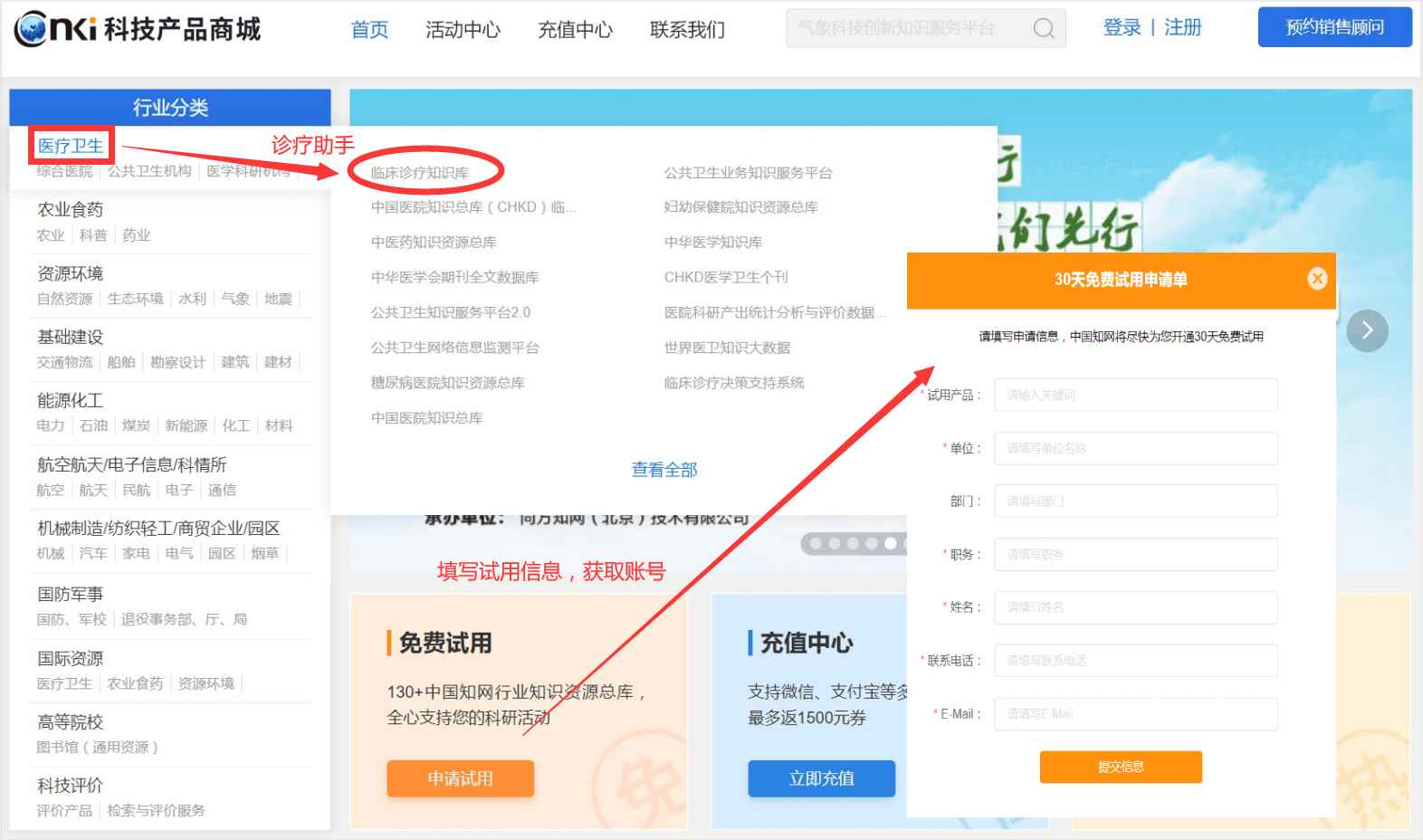Select the first banner carousel dot
1423x840 pixels.
[x=816, y=543]
